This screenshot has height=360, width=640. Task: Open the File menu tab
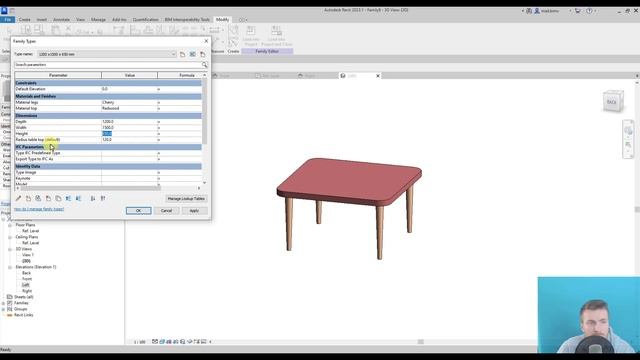(7, 20)
